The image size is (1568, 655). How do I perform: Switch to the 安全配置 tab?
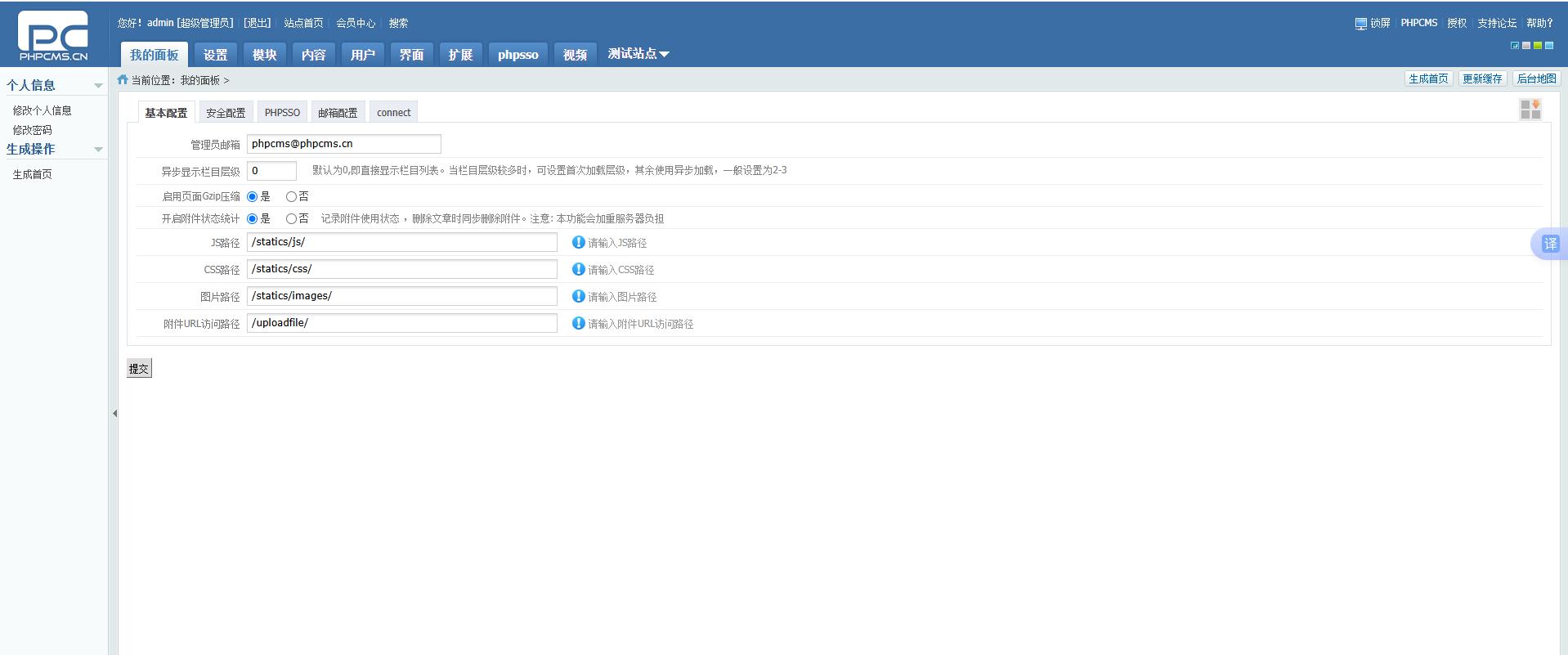pos(226,113)
